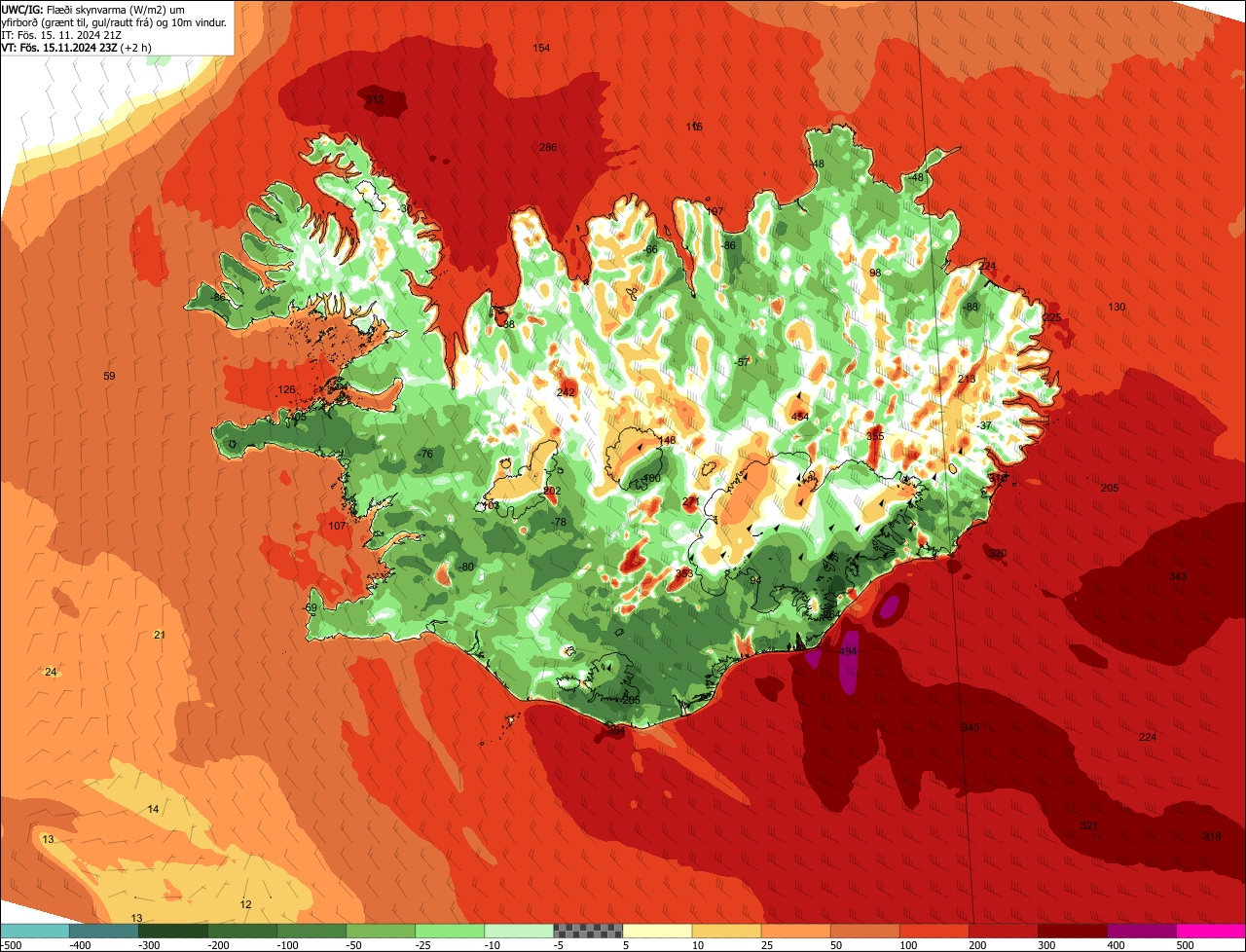Click the magenta legend swatch above 500

(x=1211, y=931)
